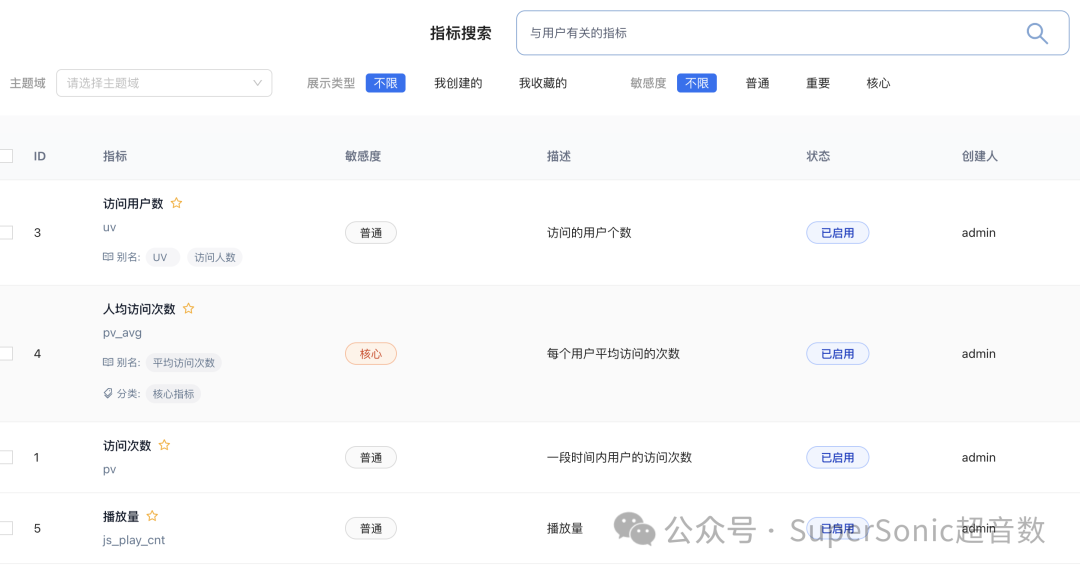
Task: Click the 别名 icon under uv
Action: tap(108, 257)
